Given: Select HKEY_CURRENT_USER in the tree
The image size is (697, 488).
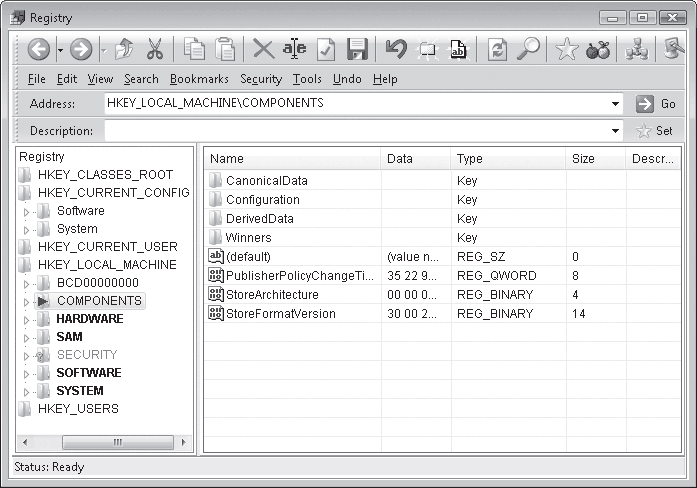Looking at the screenshot, I should click(108, 247).
